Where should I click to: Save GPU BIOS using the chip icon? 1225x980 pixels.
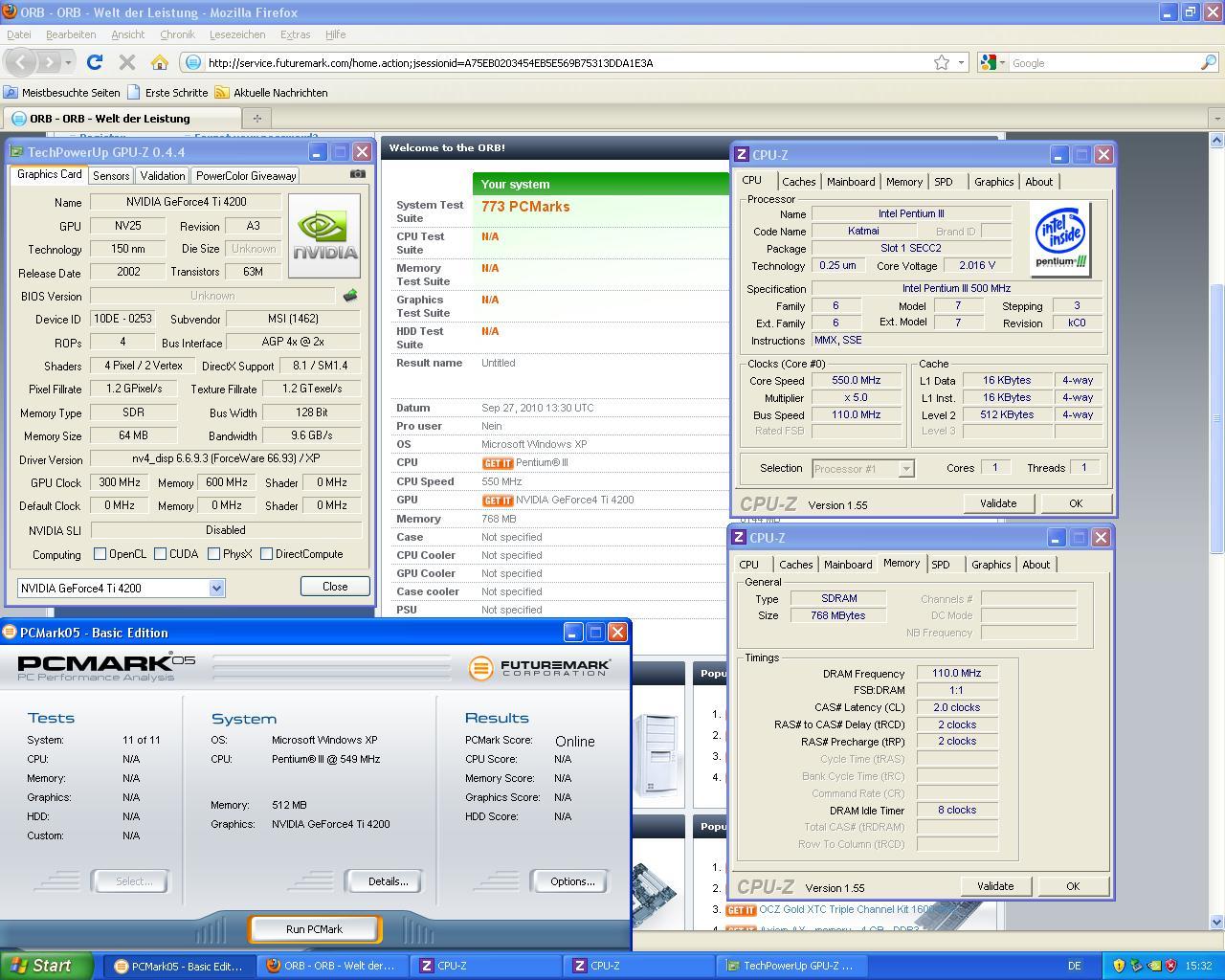tap(350, 296)
